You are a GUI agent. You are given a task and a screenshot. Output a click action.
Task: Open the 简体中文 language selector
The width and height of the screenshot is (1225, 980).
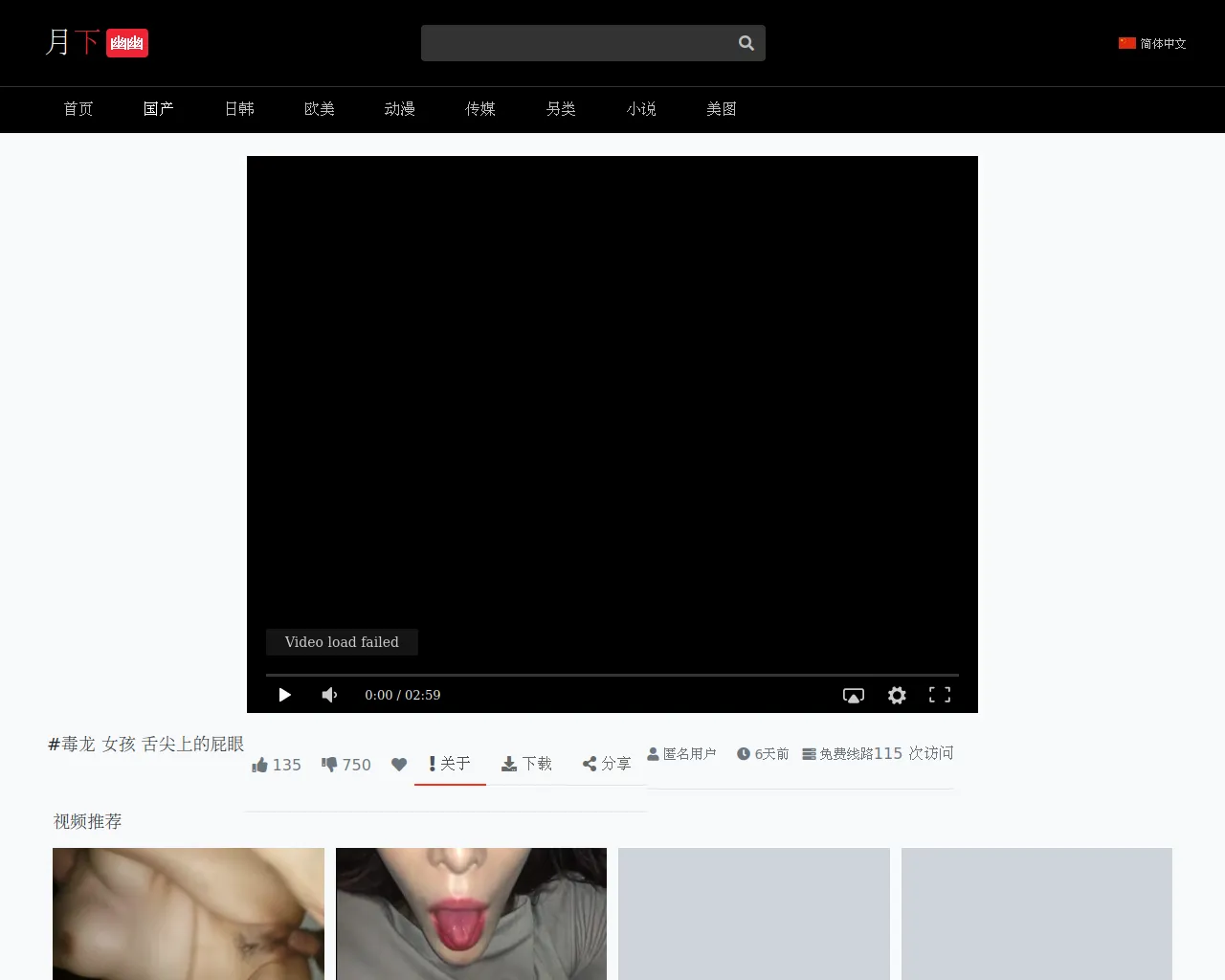point(1152,43)
